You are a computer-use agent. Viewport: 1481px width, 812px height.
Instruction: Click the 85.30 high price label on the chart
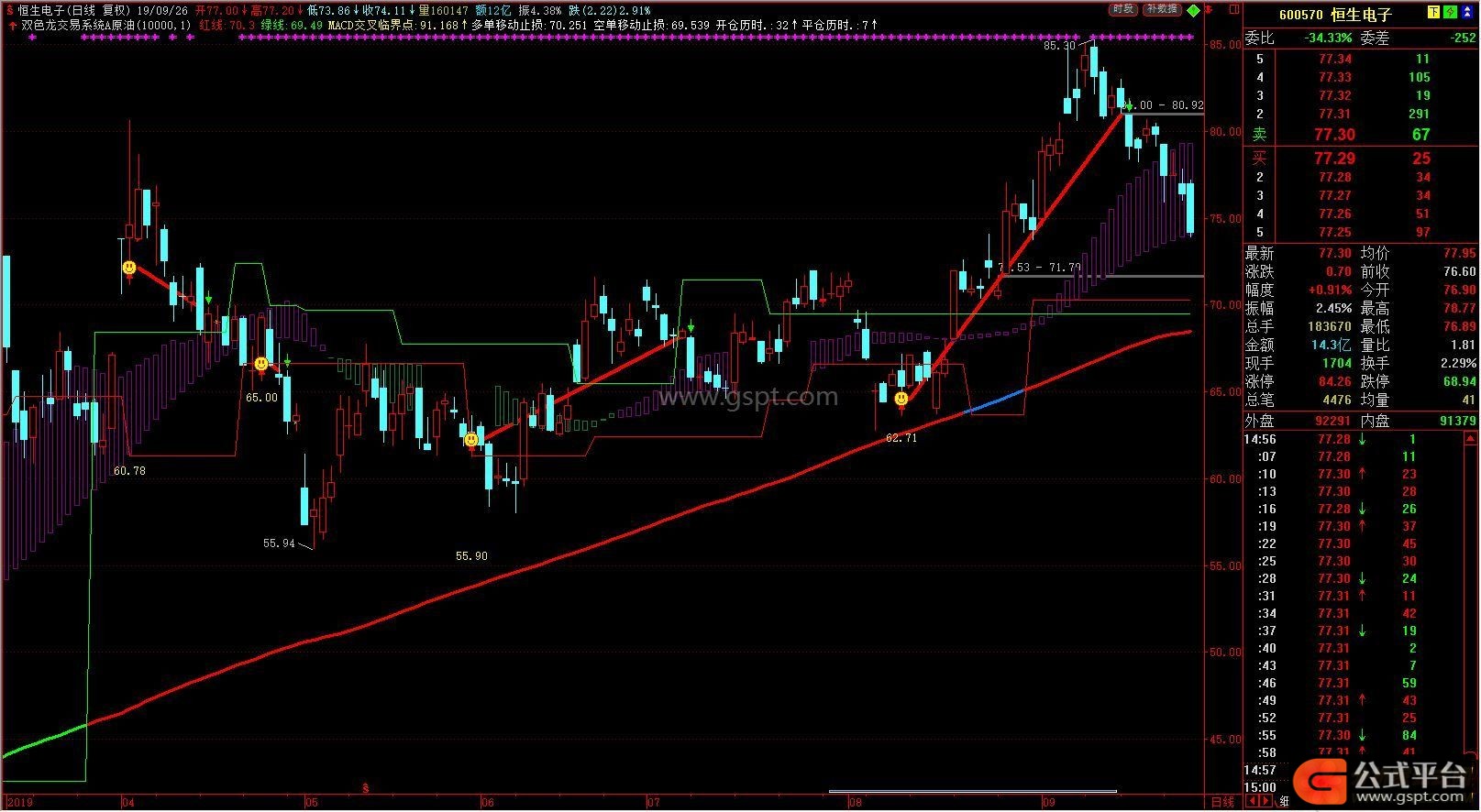[x=1059, y=45]
